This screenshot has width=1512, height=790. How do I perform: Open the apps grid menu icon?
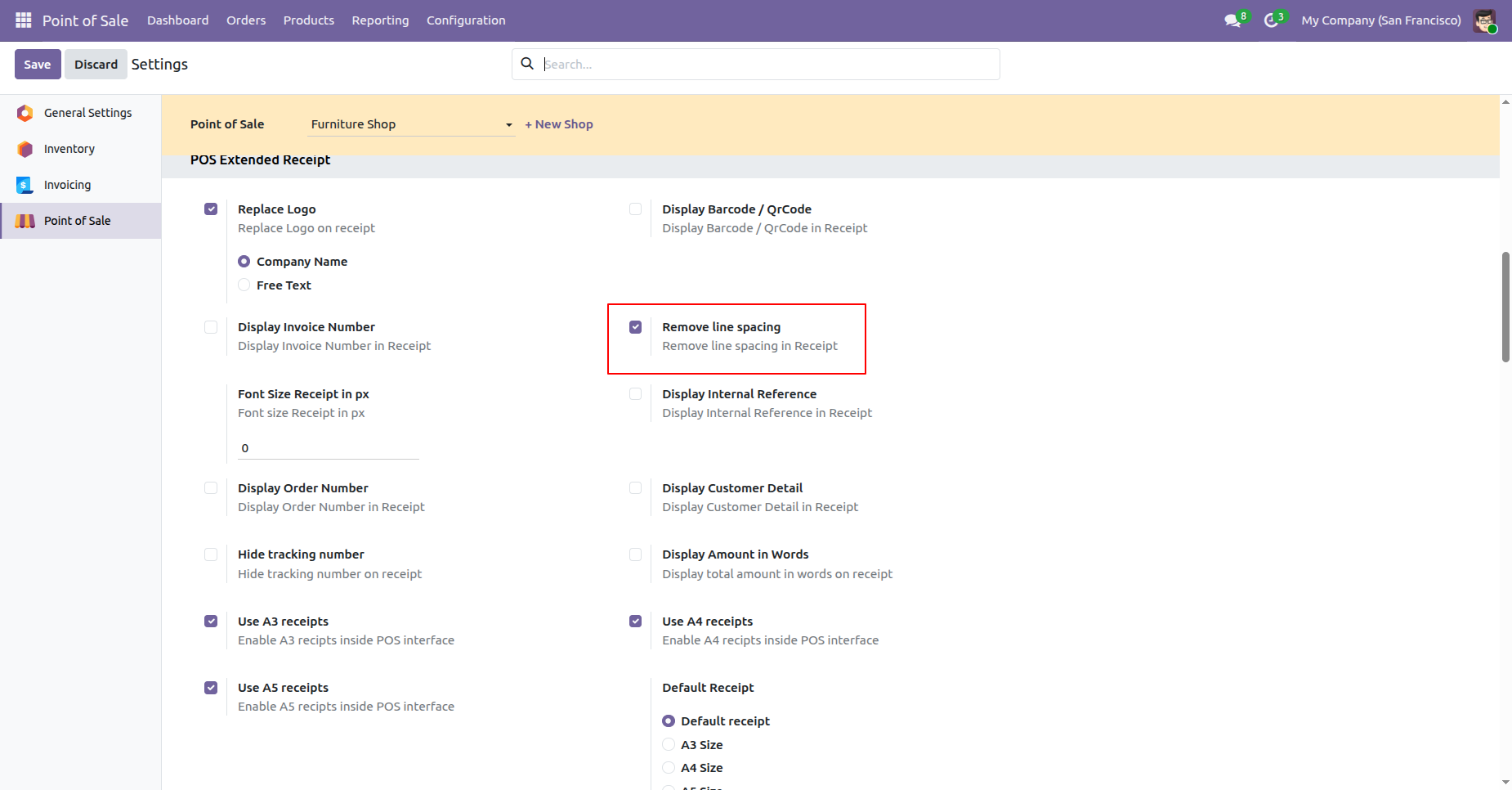click(x=24, y=20)
